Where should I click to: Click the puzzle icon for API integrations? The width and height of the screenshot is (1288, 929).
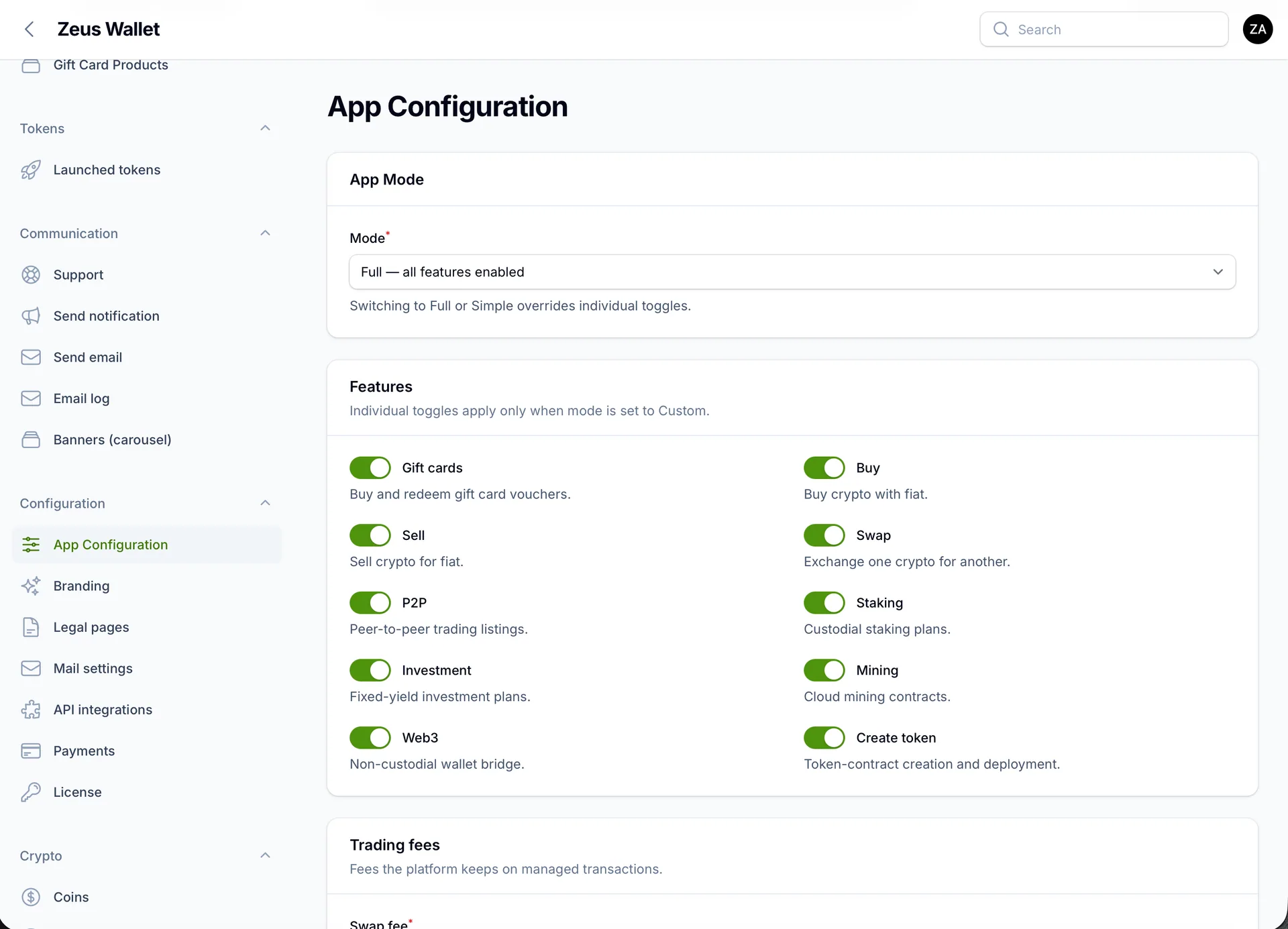click(31, 710)
